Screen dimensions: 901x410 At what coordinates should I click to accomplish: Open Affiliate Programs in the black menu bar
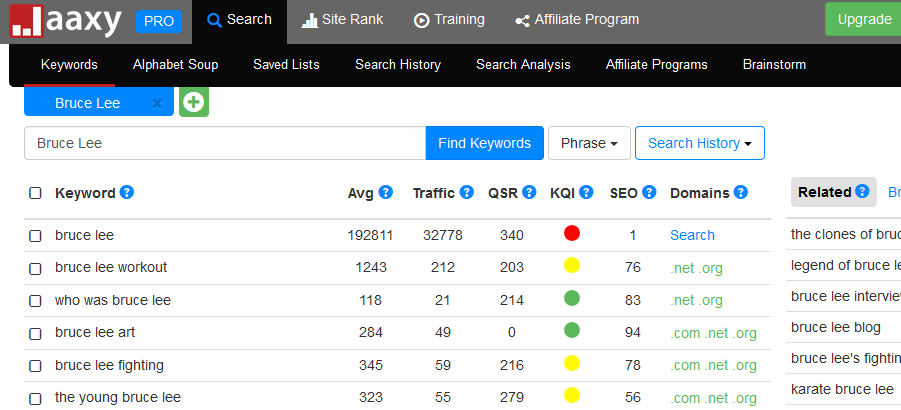coord(656,64)
